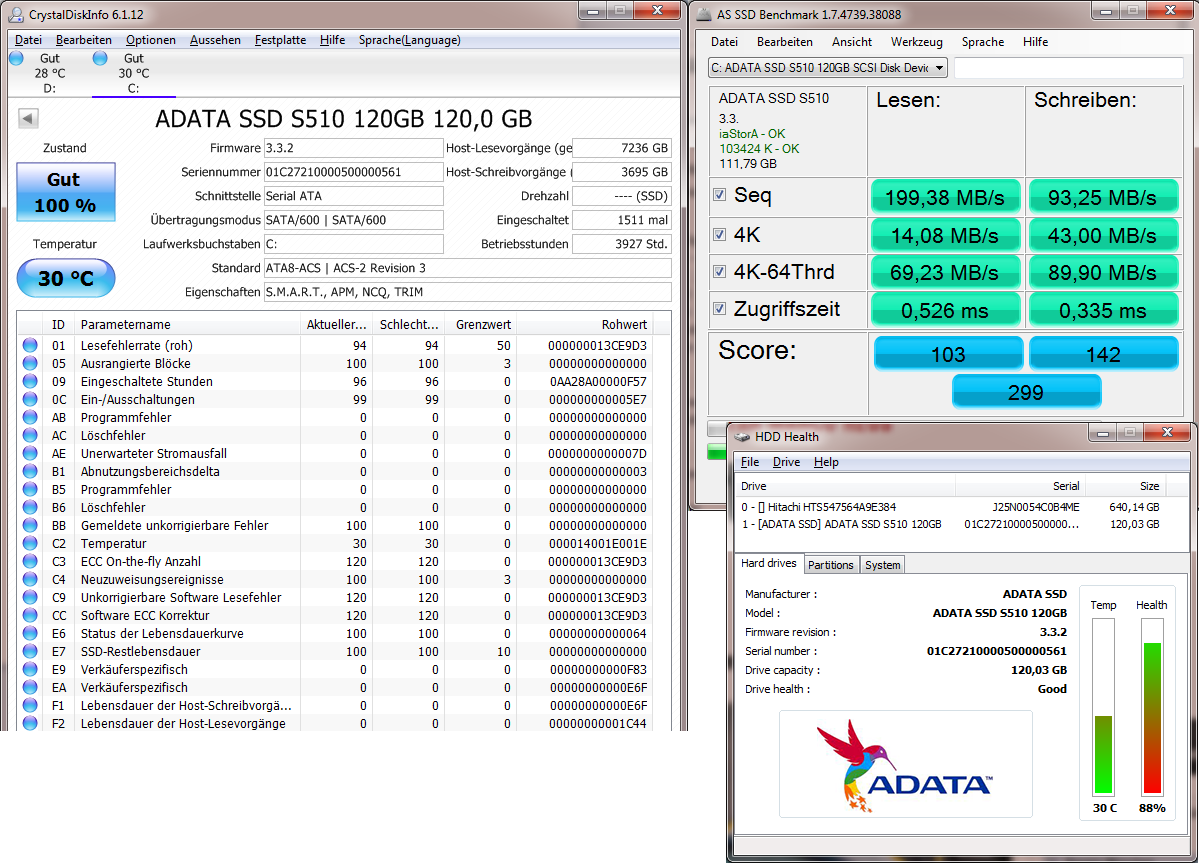This screenshot has width=1199, height=863.
Task: Click the AS SSD Benchmark title bar icon
Action: click(703, 15)
